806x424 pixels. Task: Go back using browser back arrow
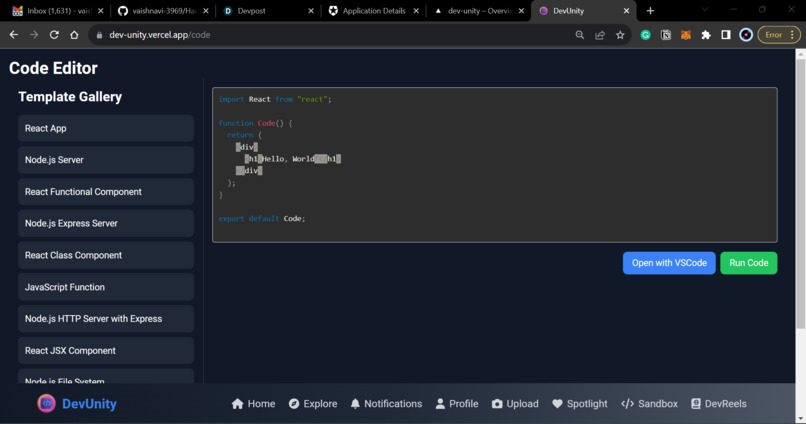14,35
